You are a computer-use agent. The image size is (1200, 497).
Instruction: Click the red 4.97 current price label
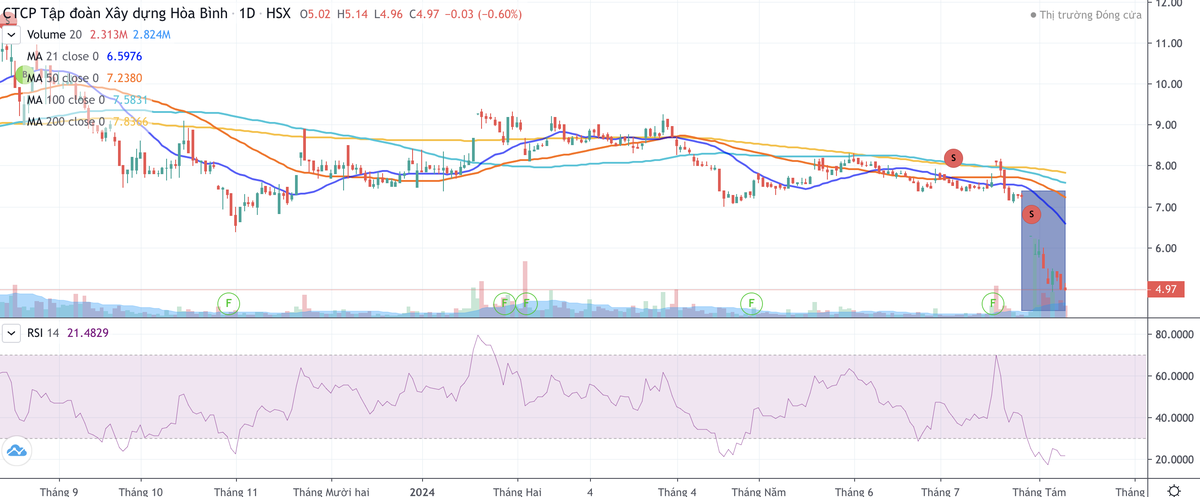[1163, 290]
